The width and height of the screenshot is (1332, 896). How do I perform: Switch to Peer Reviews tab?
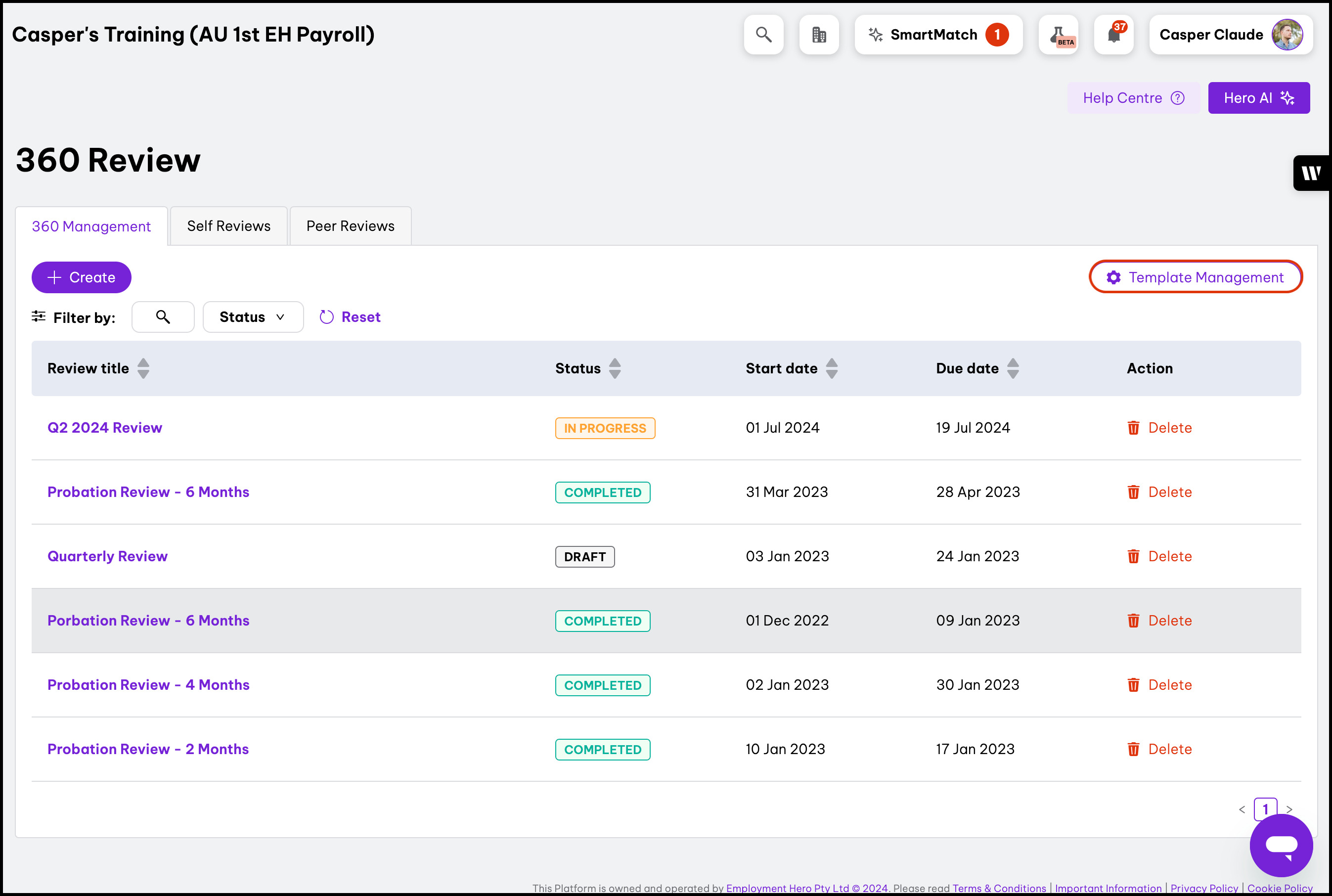350,226
